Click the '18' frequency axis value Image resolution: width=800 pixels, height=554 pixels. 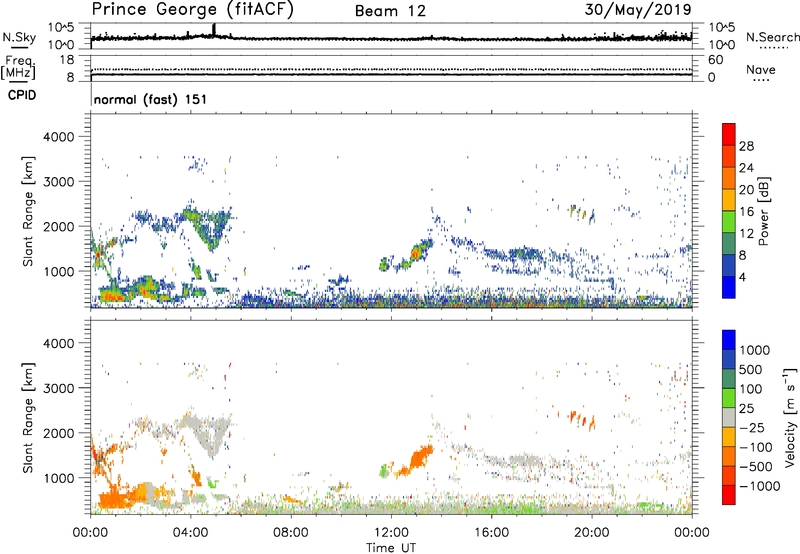click(67, 60)
